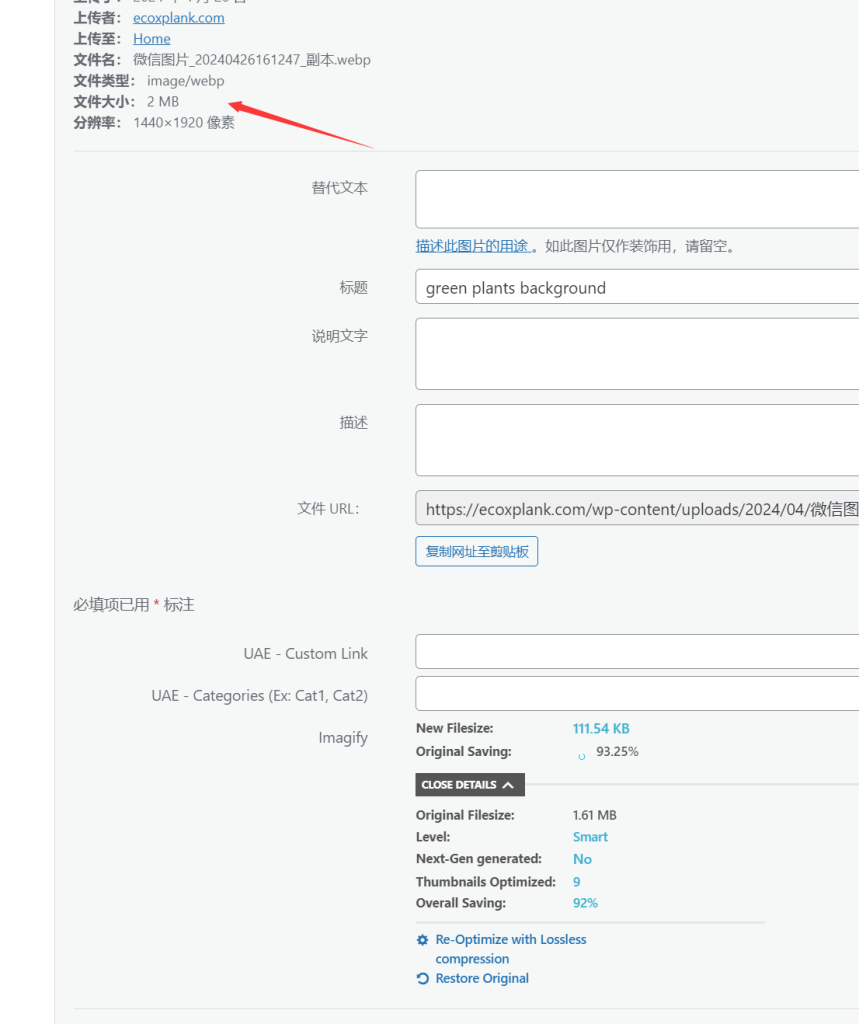
Task: Focus the UAE - Categories input field
Action: (637, 694)
